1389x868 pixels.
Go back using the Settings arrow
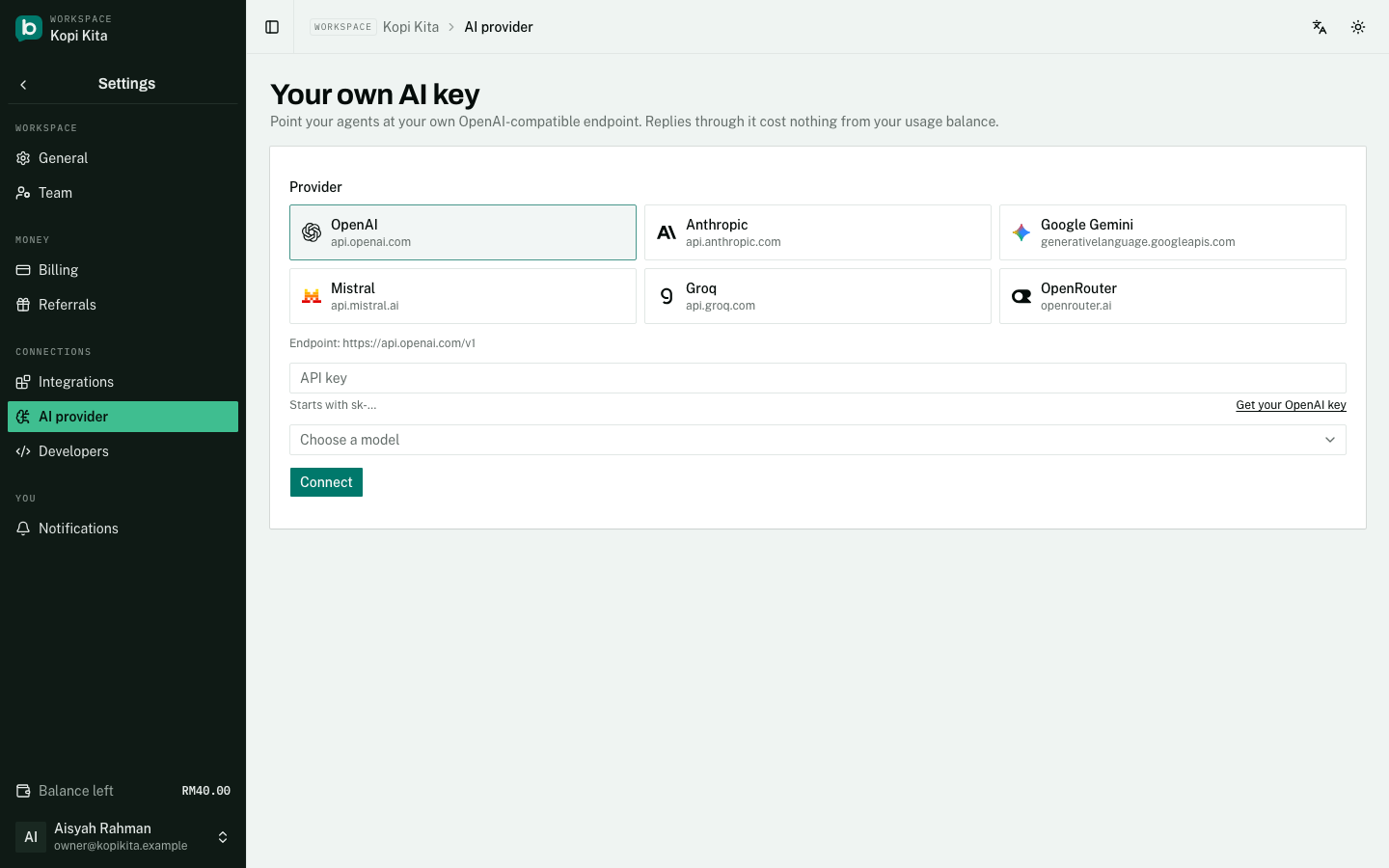23,85
